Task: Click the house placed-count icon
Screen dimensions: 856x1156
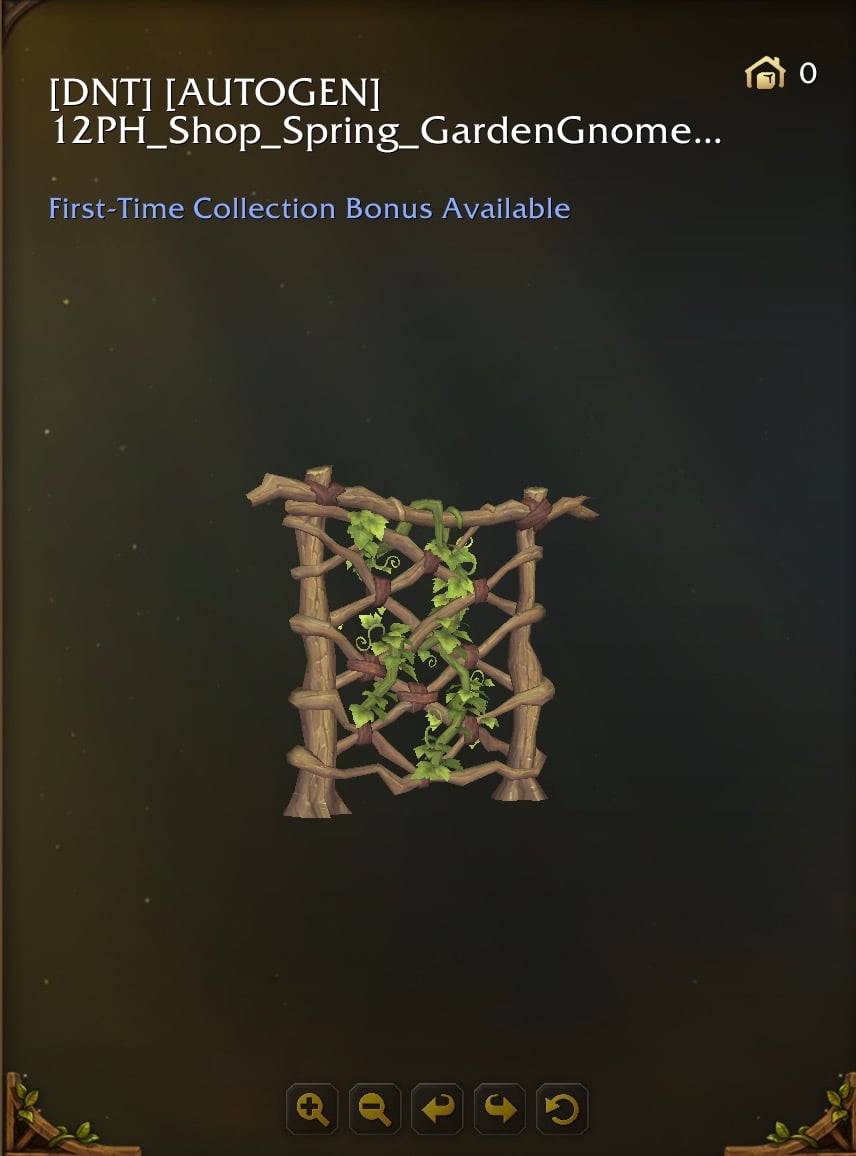Action: click(765, 73)
